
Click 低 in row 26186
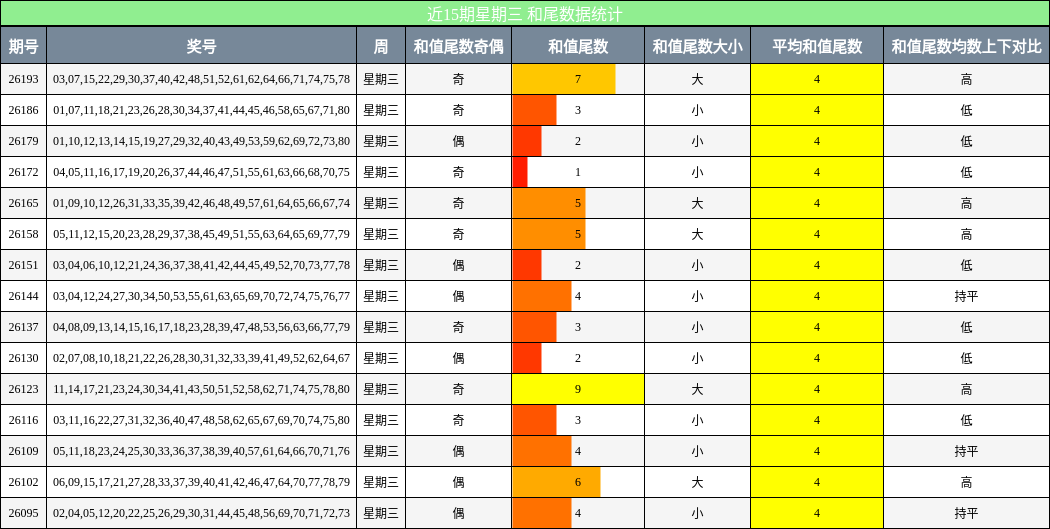966,110
